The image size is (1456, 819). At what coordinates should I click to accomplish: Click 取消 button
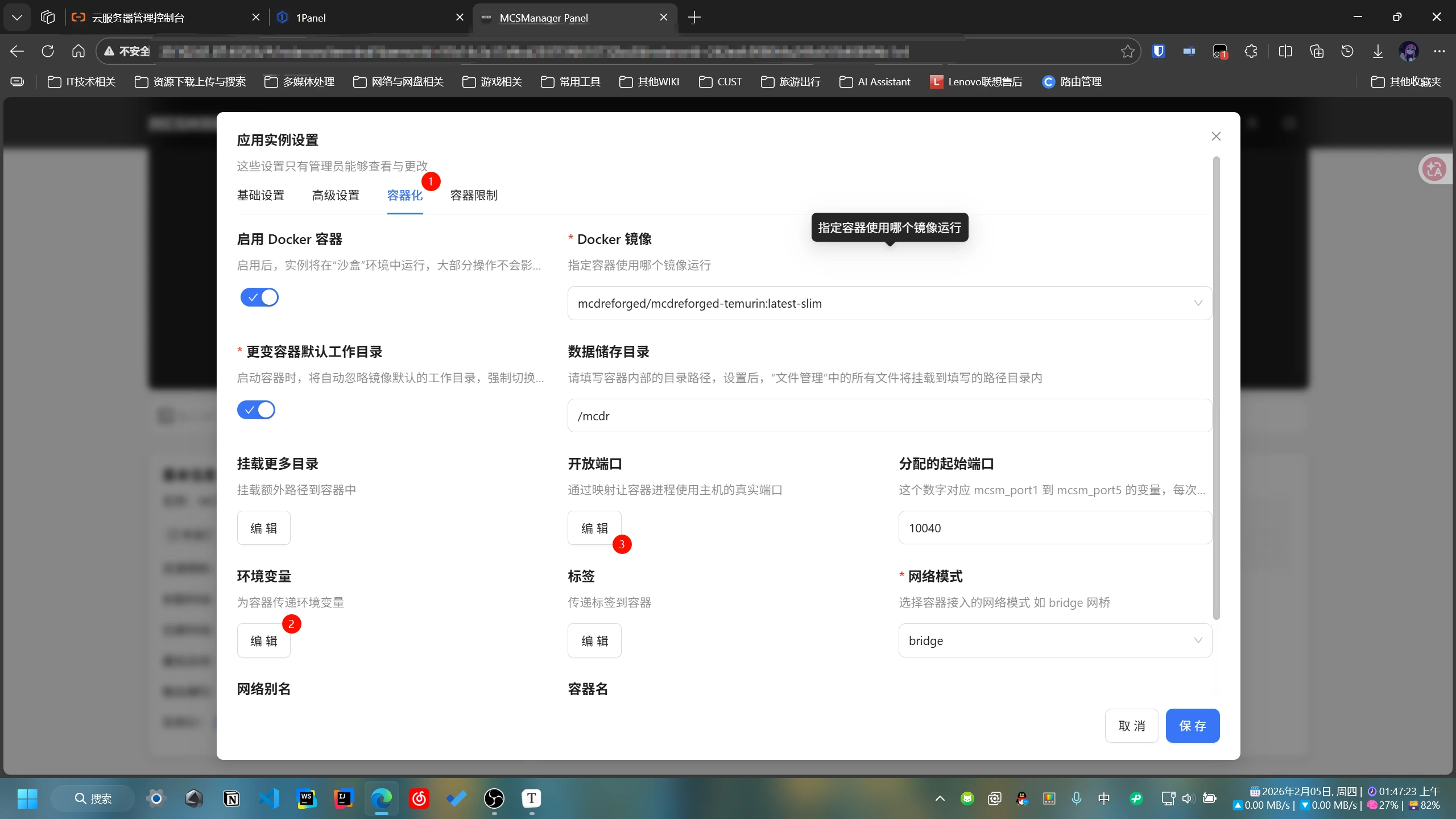click(x=1132, y=726)
